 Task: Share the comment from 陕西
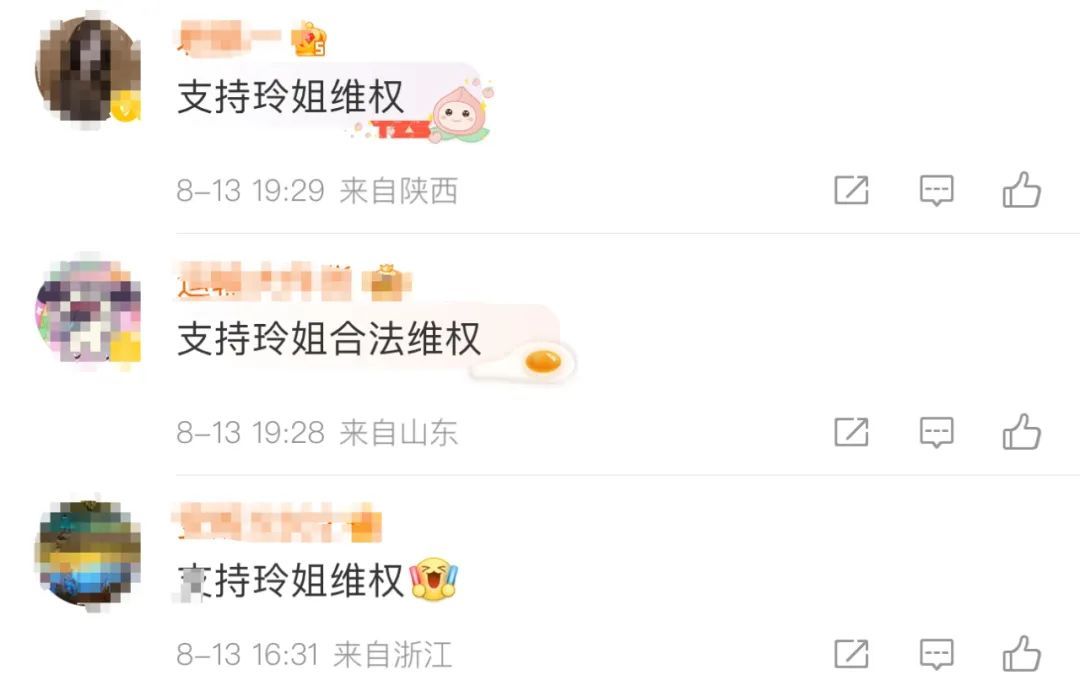[x=851, y=190]
